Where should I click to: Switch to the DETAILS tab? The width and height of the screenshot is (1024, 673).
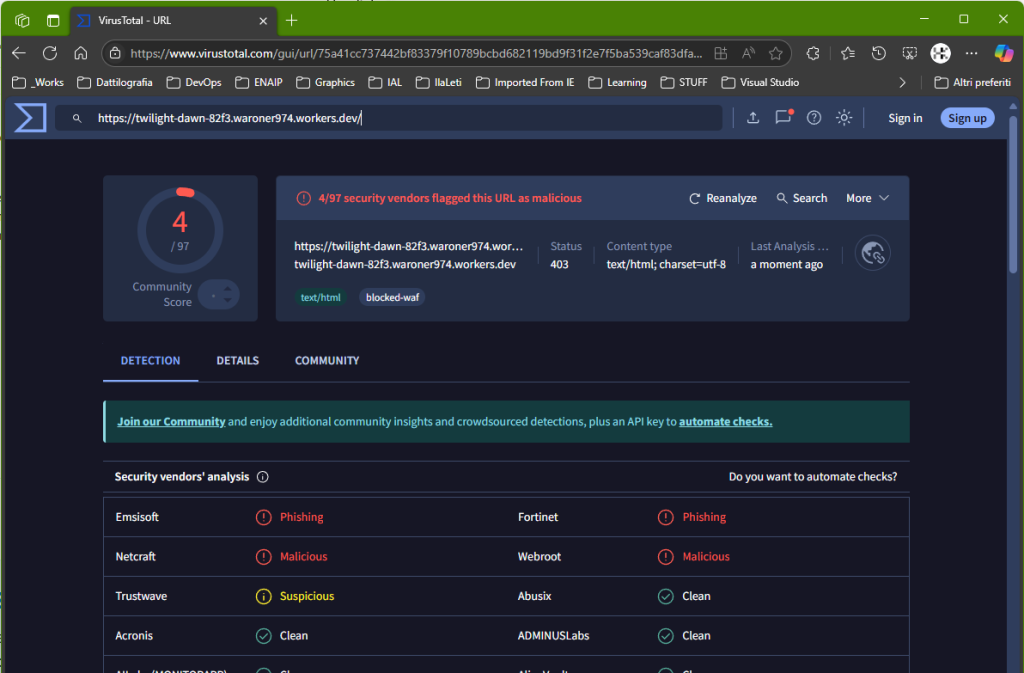[238, 361]
